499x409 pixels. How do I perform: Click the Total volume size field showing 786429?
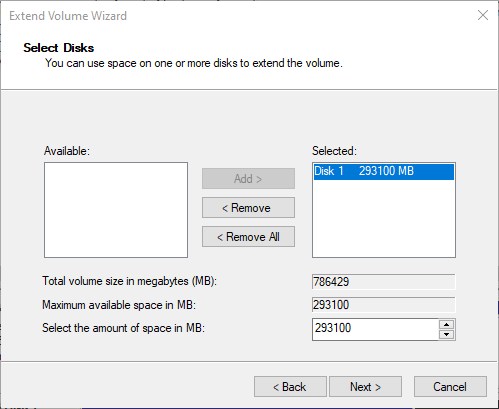[384, 282]
